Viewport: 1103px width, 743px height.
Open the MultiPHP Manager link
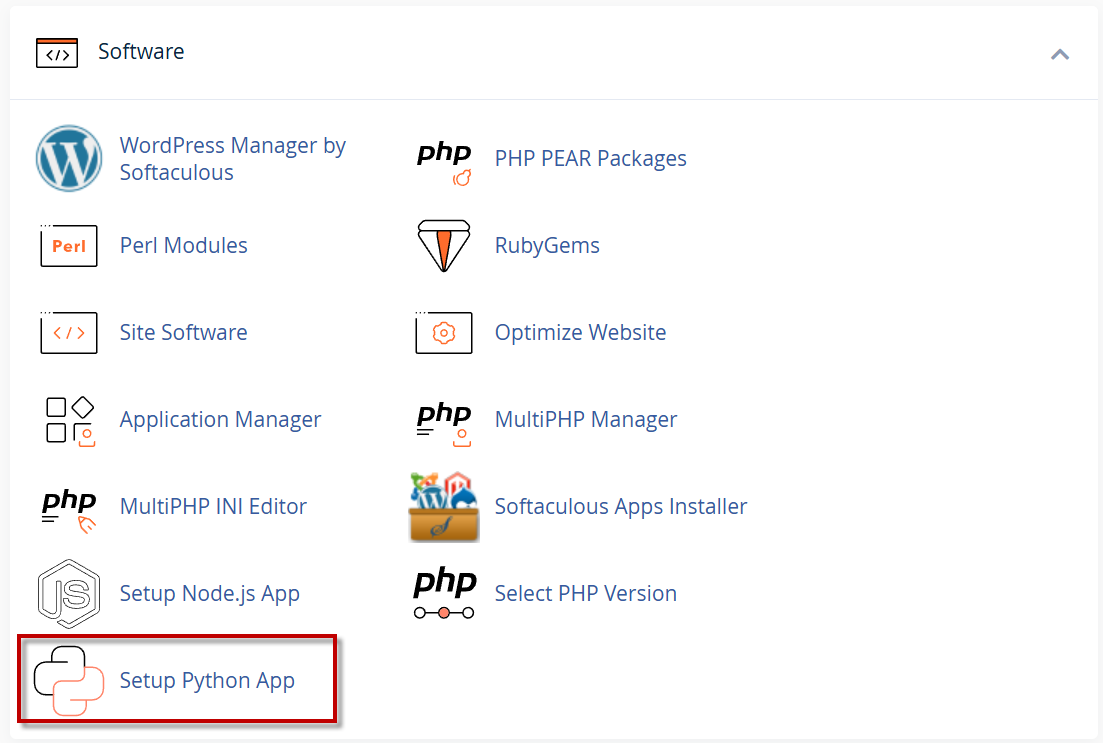585,420
